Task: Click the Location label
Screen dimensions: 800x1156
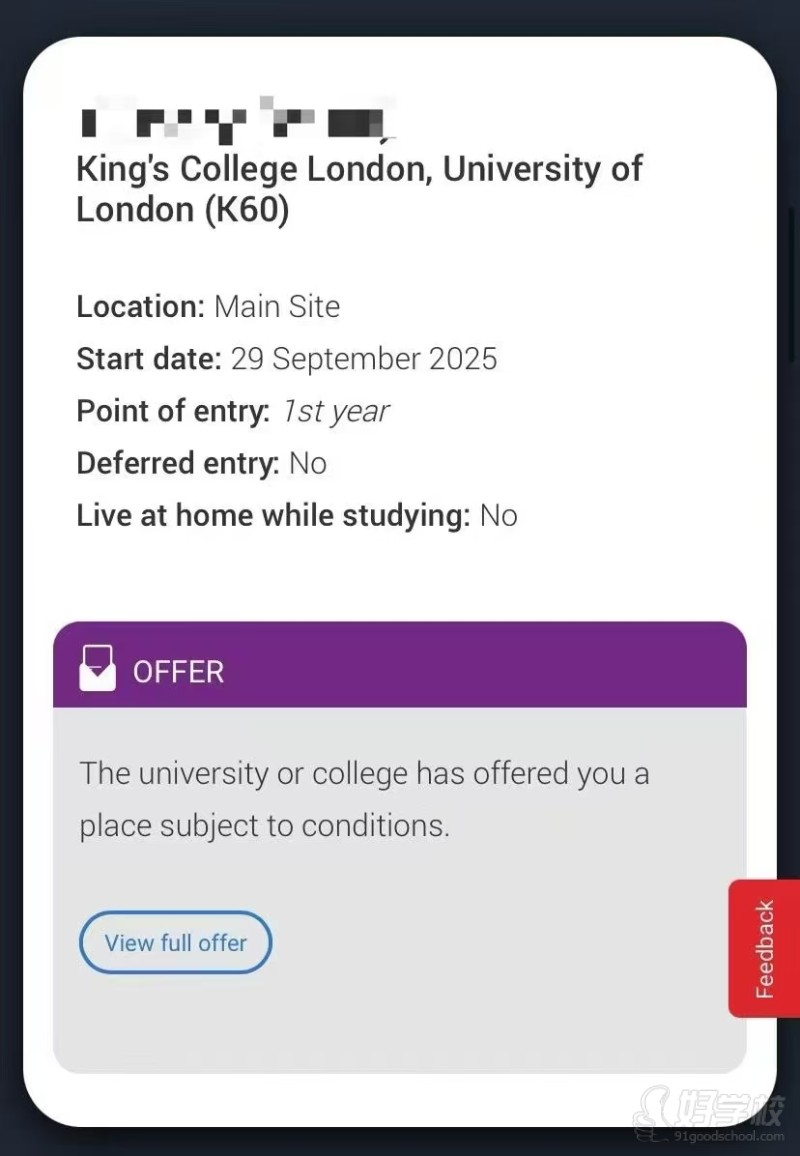Action: coord(140,306)
